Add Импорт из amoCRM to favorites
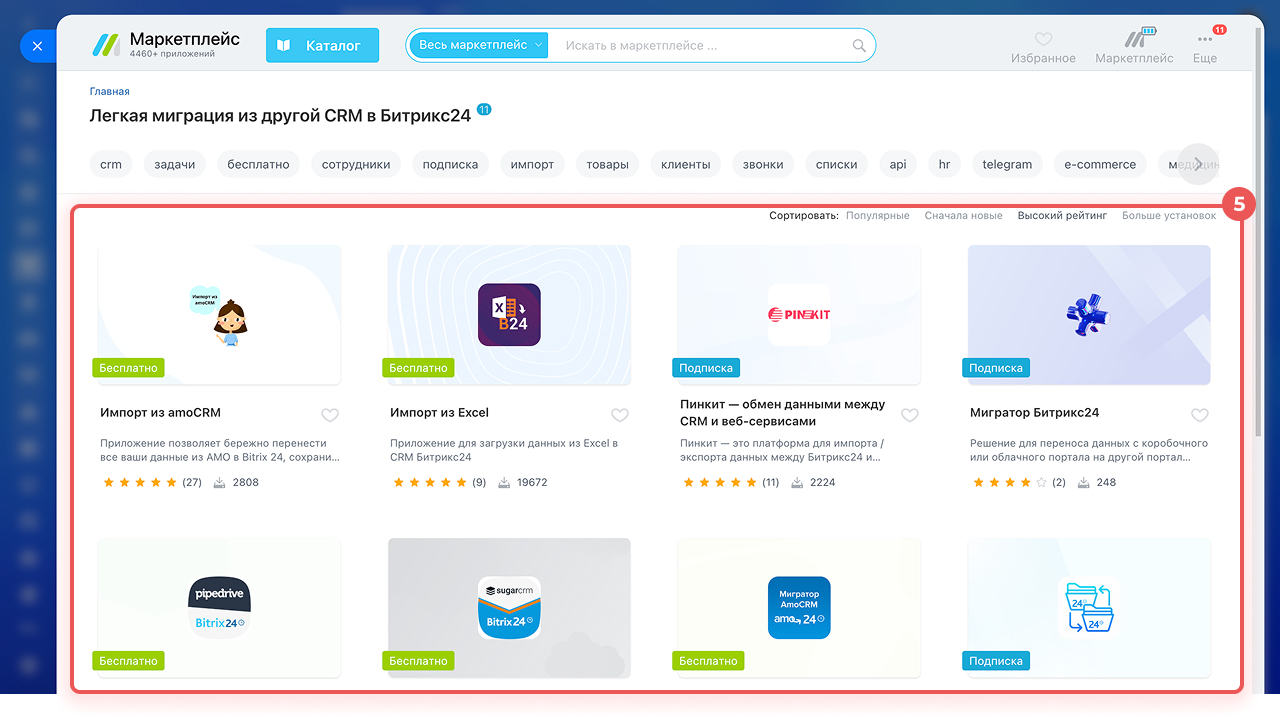 pos(330,415)
